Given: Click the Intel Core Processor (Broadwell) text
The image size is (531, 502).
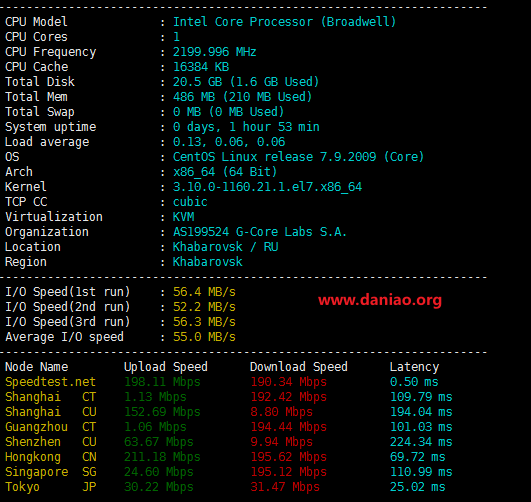Looking at the screenshot, I should pos(284,22).
